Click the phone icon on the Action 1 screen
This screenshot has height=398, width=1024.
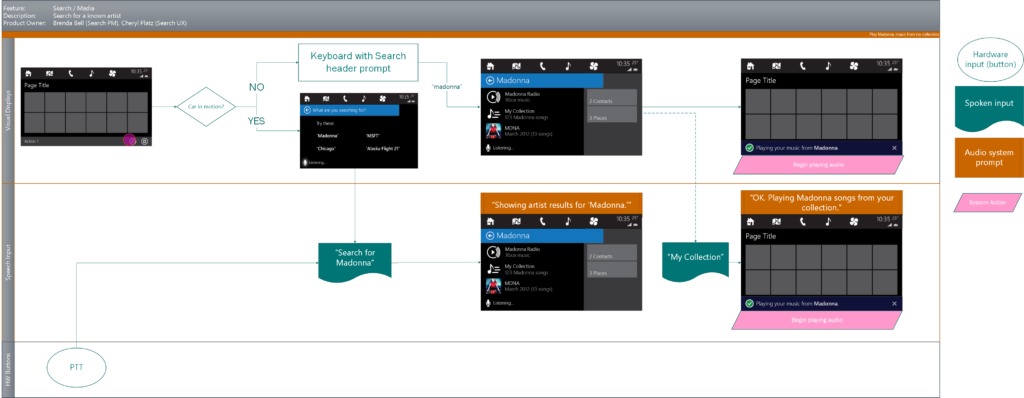[x=70, y=73]
